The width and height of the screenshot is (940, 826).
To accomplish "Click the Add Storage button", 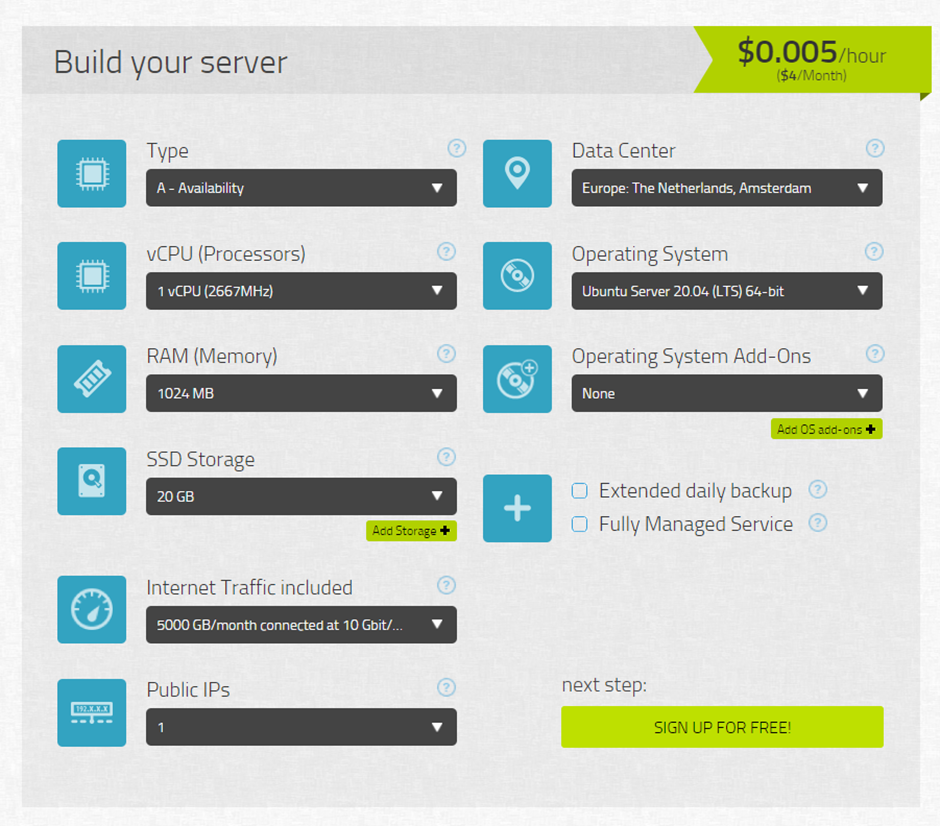I will point(411,531).
